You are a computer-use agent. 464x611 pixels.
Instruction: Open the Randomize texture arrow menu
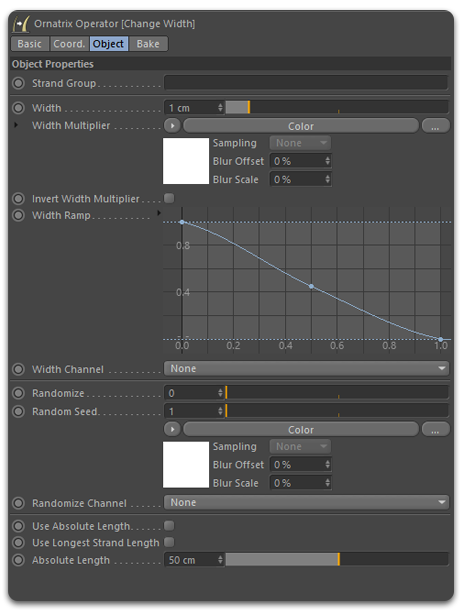[x=172, y=429]
